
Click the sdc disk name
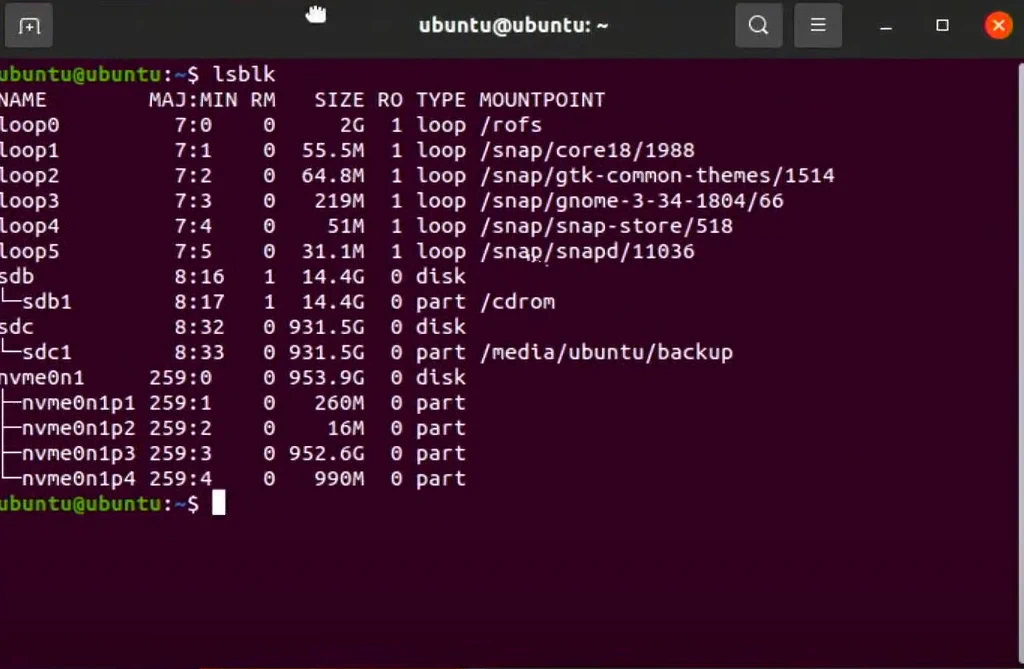(17, 327)
